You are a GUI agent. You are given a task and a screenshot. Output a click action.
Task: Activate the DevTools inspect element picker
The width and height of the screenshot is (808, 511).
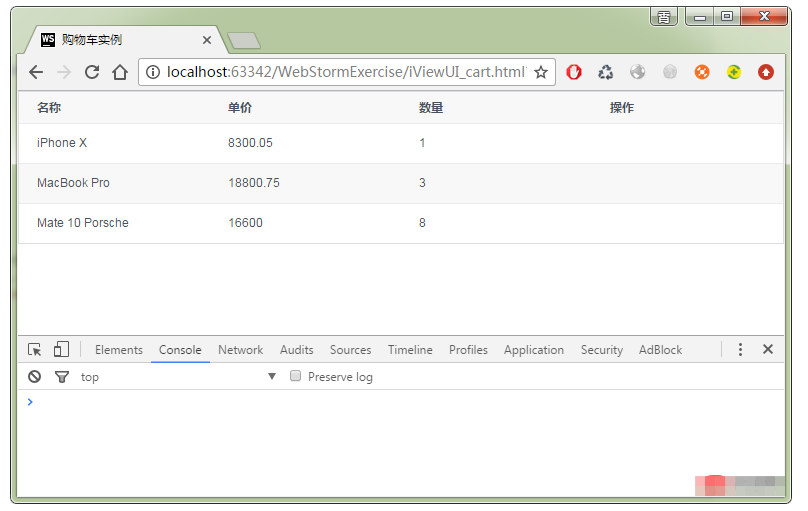(35, 350)
